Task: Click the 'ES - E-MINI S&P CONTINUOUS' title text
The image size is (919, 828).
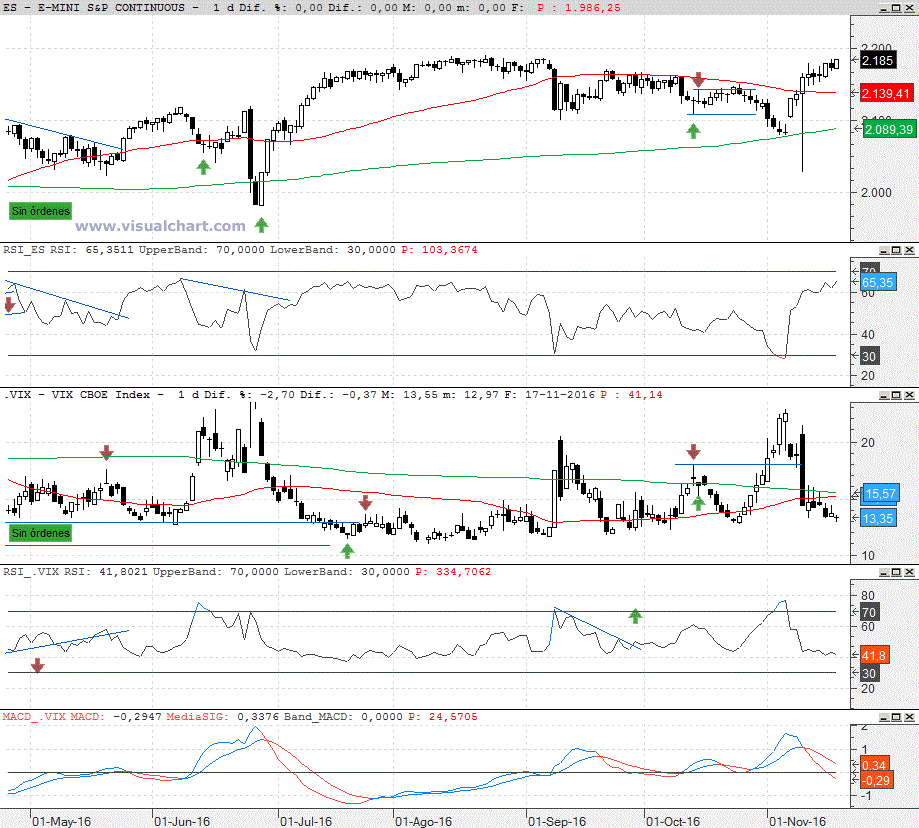Action: (x=94, y=8)
